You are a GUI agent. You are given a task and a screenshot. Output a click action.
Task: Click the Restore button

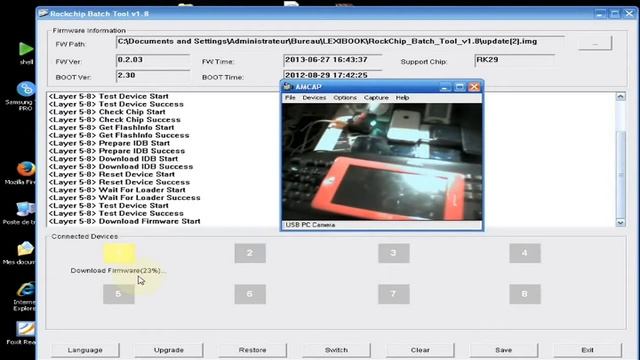(252, 350)
